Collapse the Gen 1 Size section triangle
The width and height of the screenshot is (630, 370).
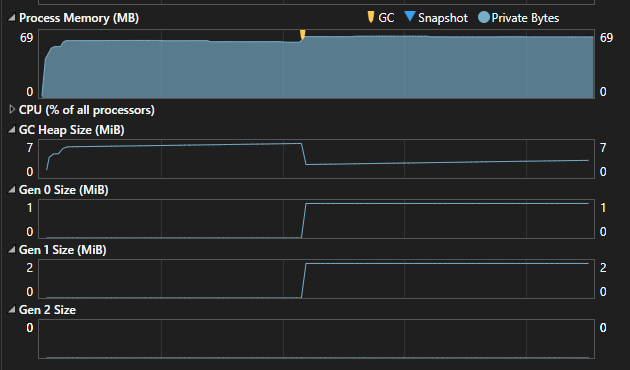click(12, 249)
